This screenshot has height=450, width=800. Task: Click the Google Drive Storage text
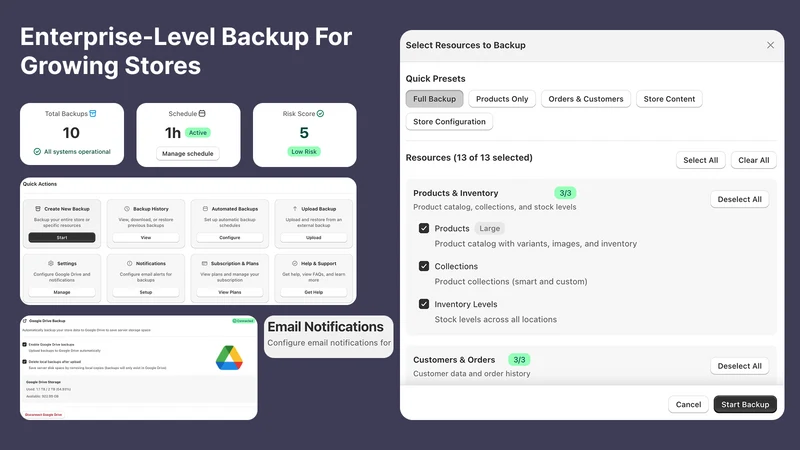pos(43,382)
